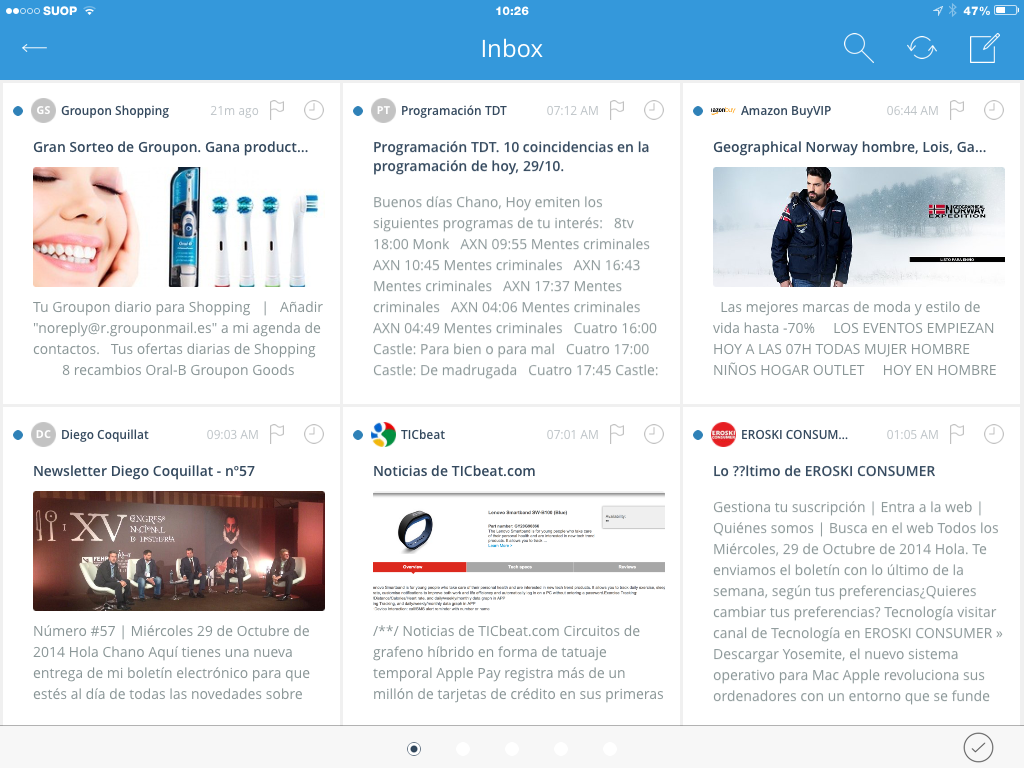This screenshot has width=1024, height=768.
Task: Tap '06:44 AM' timestamp
Action: pos(912,110)
